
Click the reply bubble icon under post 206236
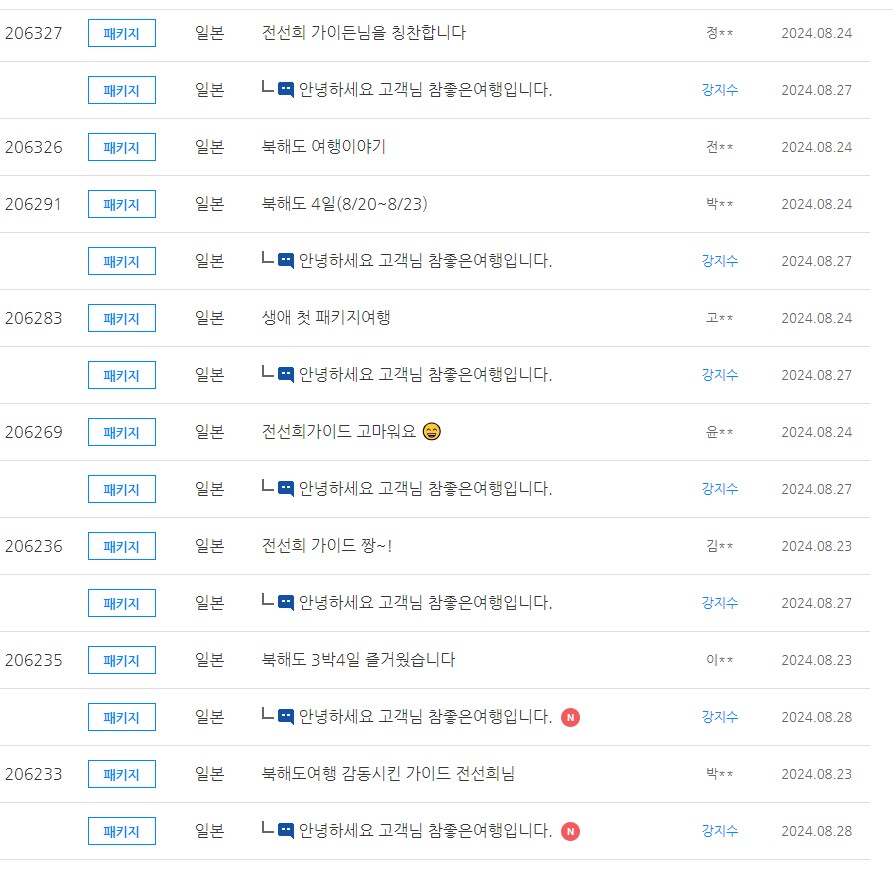[286, 602]
